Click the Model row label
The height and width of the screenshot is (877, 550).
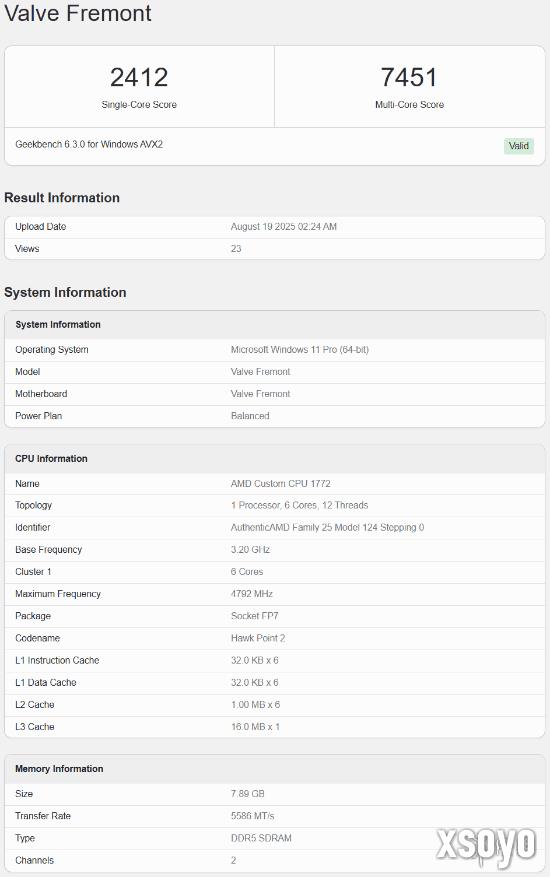(27, 371)
